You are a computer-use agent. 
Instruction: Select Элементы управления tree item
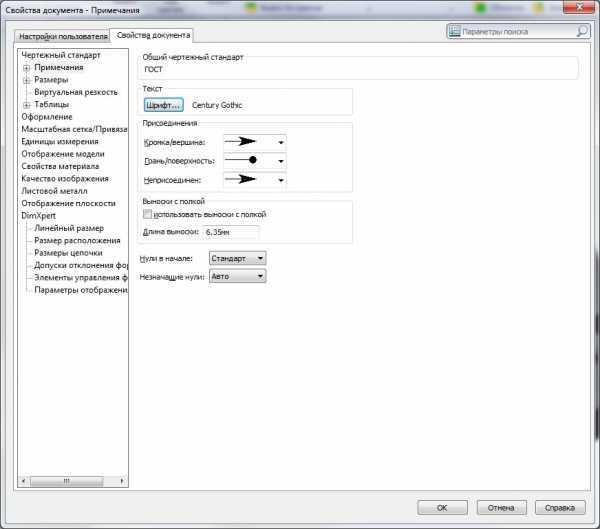81,277
